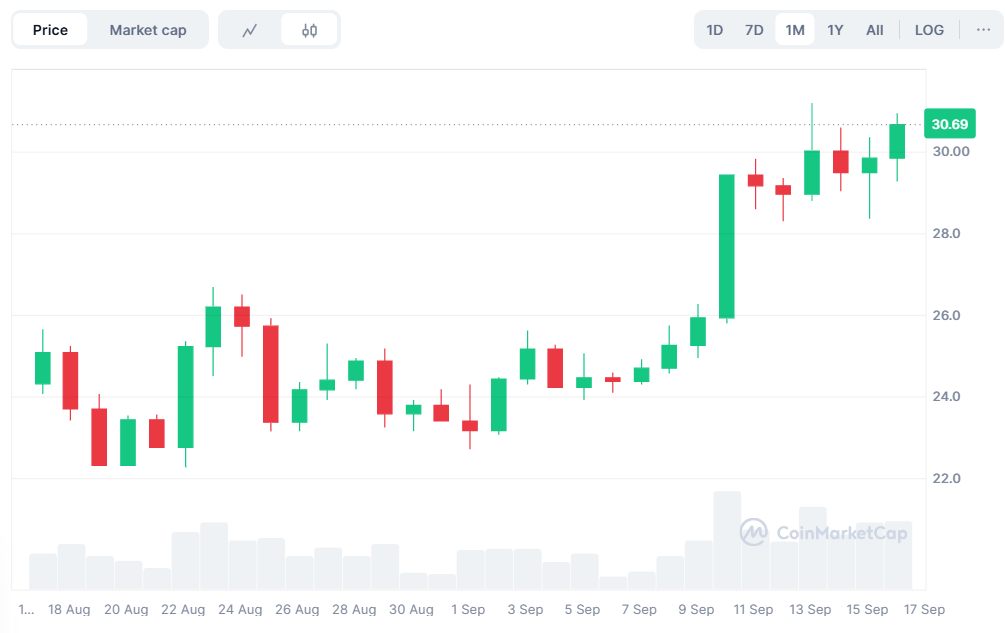Enable logarithmic scale with LOG
This screenshot has height=633, width=1005.
click(x=929, y=29)
